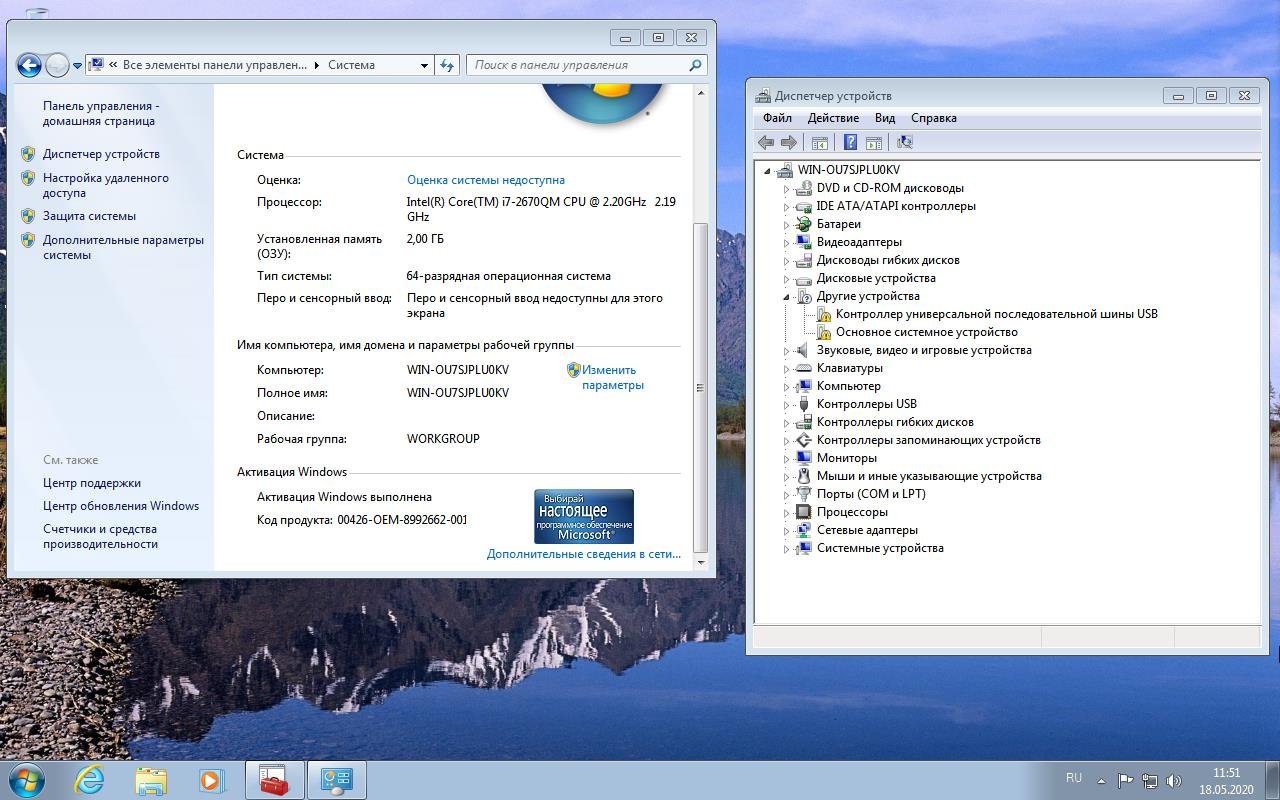
Task: Open Дополнительные параметры системы link
Action: (x=123, y=247)
